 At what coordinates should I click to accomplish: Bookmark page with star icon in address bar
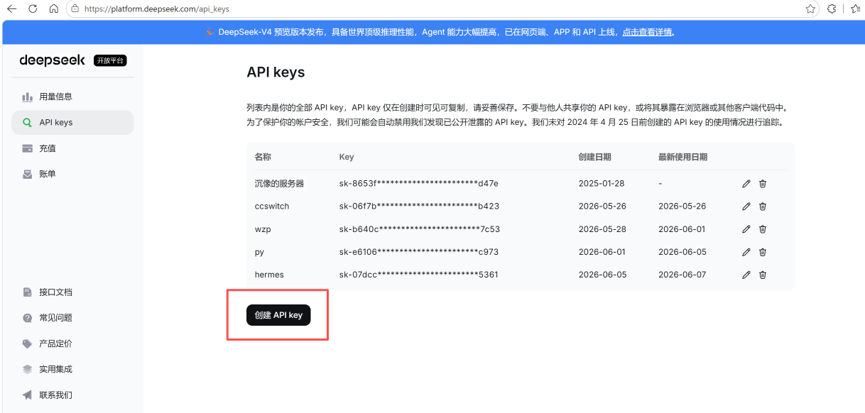point(810,9)
